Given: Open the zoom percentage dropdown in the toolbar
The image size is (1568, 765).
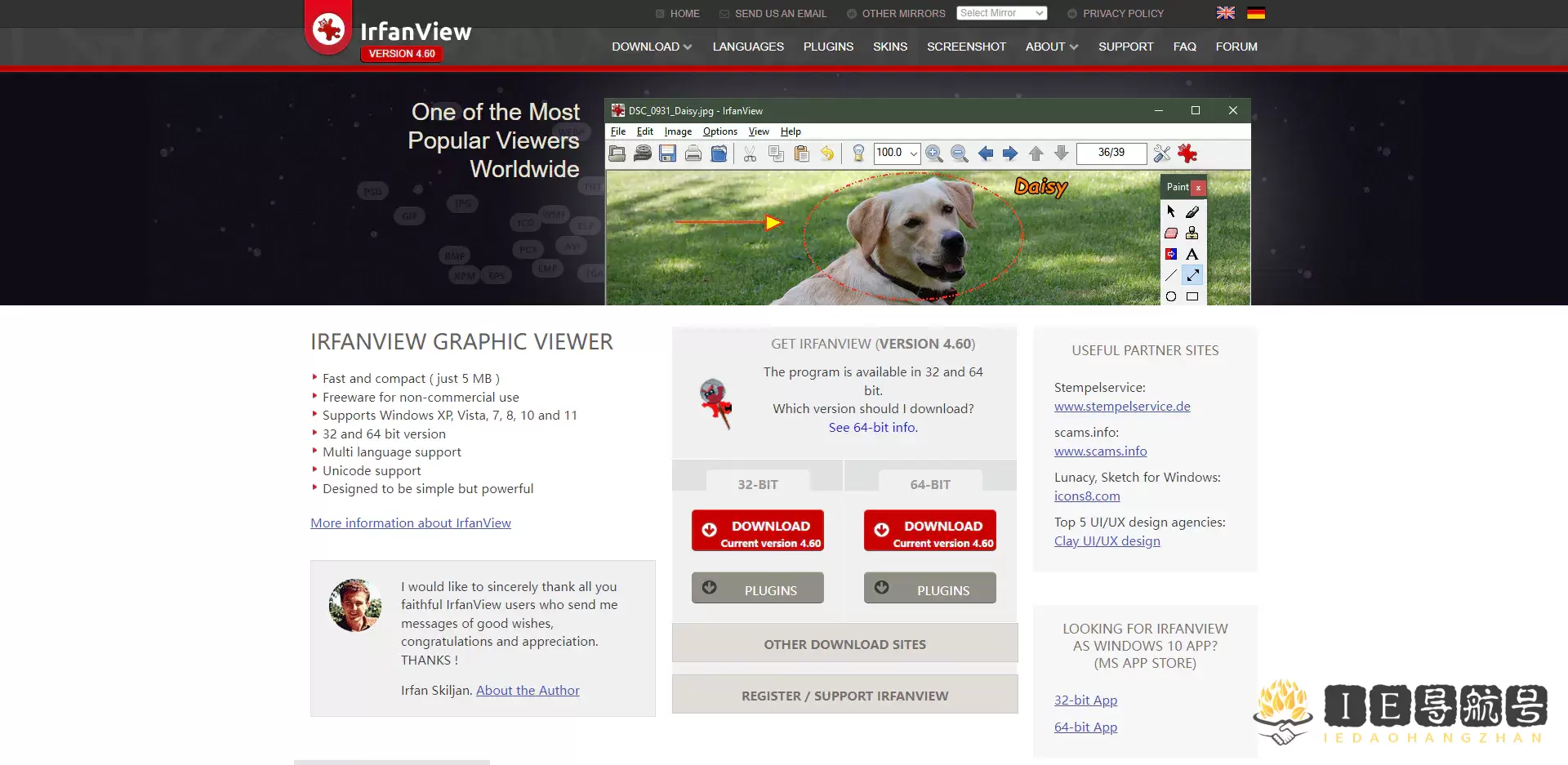Looking at the screenshot, I should pos(913,153).
